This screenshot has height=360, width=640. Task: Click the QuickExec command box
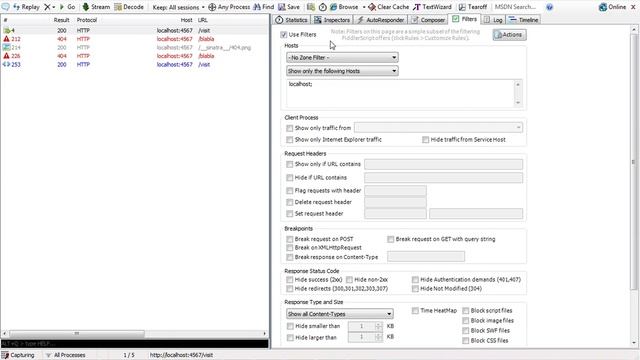134,344
